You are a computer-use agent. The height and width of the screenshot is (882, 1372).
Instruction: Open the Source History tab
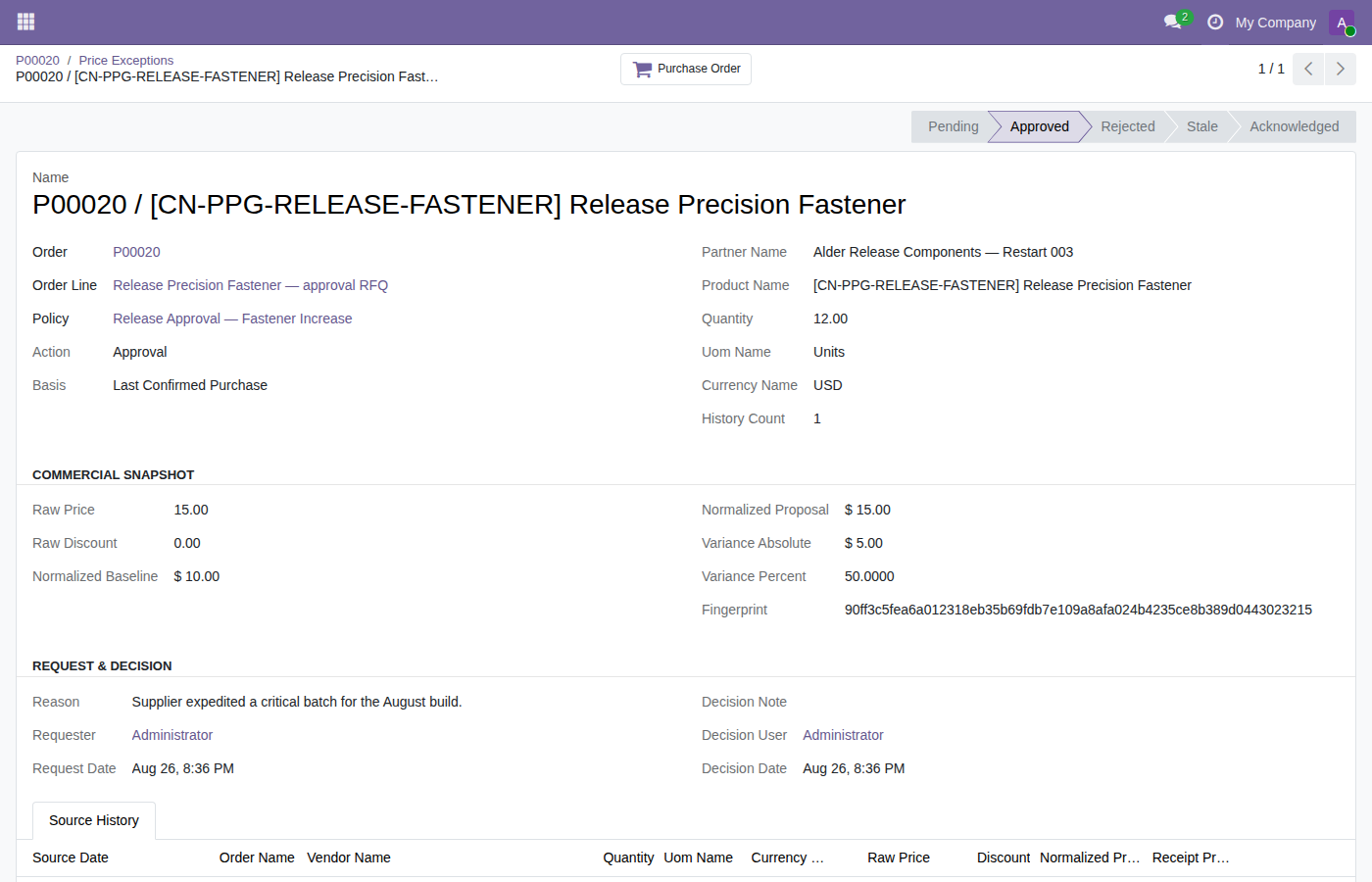coord(94,820)
